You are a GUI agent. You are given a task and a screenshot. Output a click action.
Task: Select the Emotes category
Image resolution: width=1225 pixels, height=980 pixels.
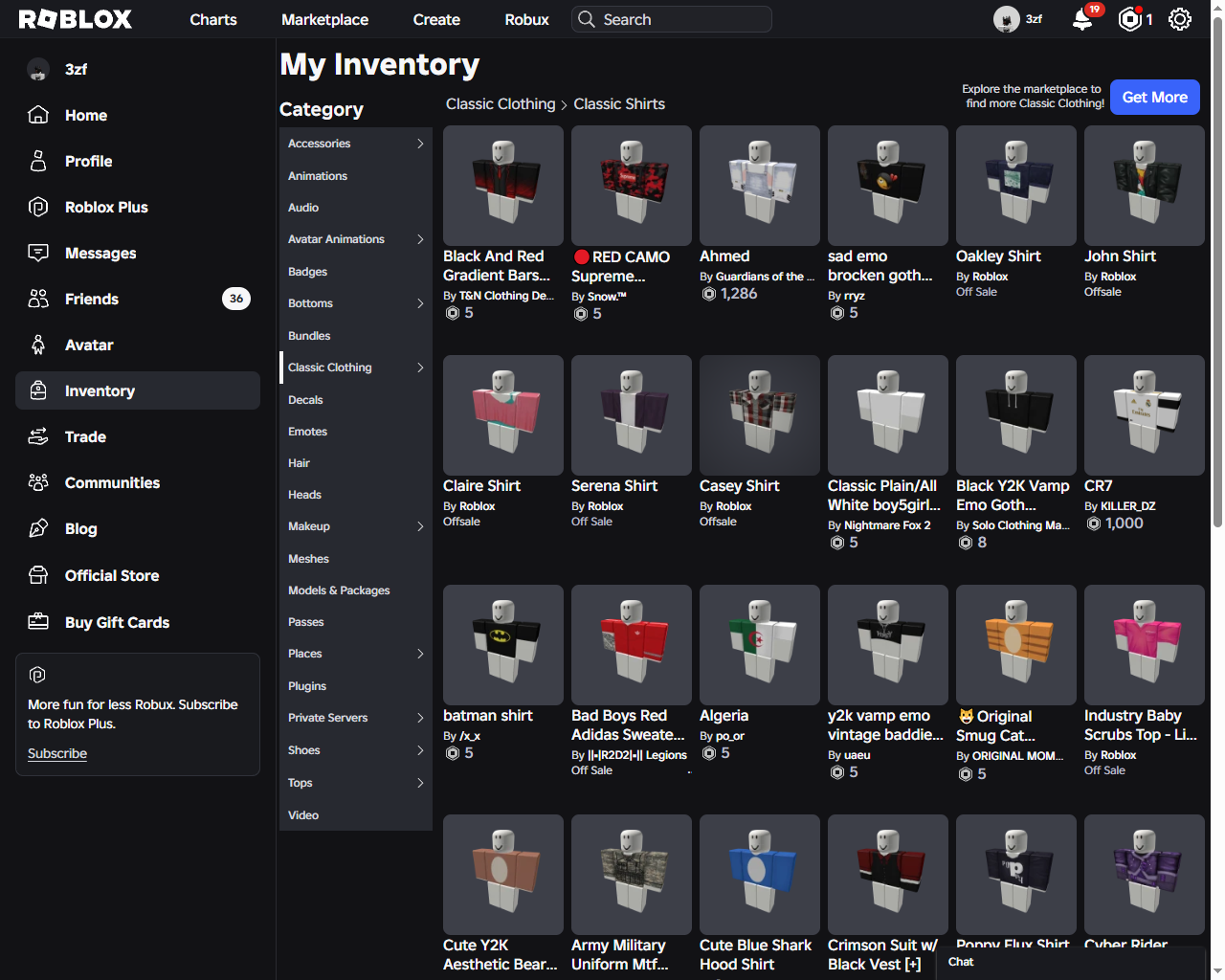pos(355,432)
